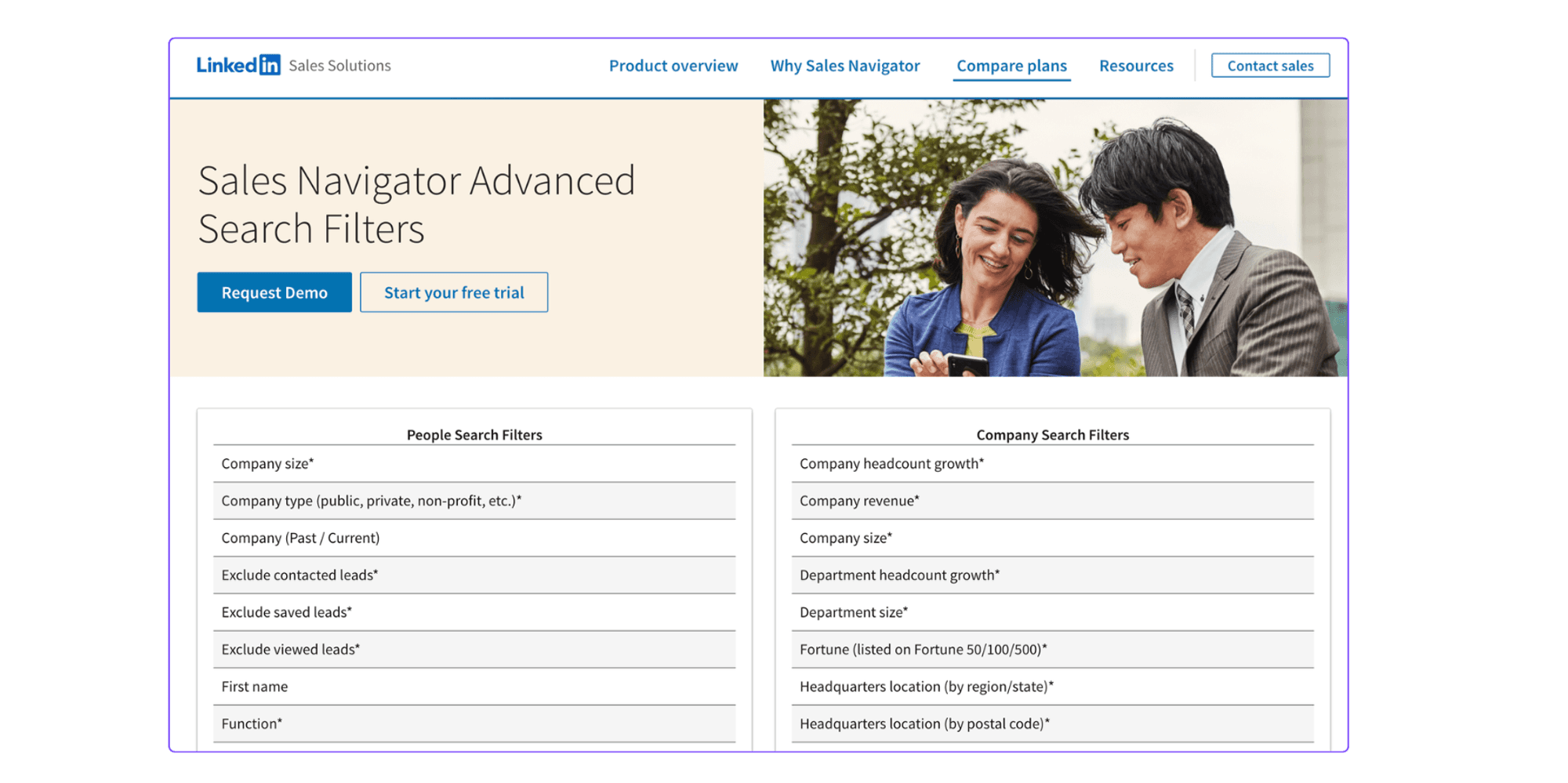This screenshot has width=1568, height=783.
Task: Click the LinkedIn logo
Action: coord(238,65)
